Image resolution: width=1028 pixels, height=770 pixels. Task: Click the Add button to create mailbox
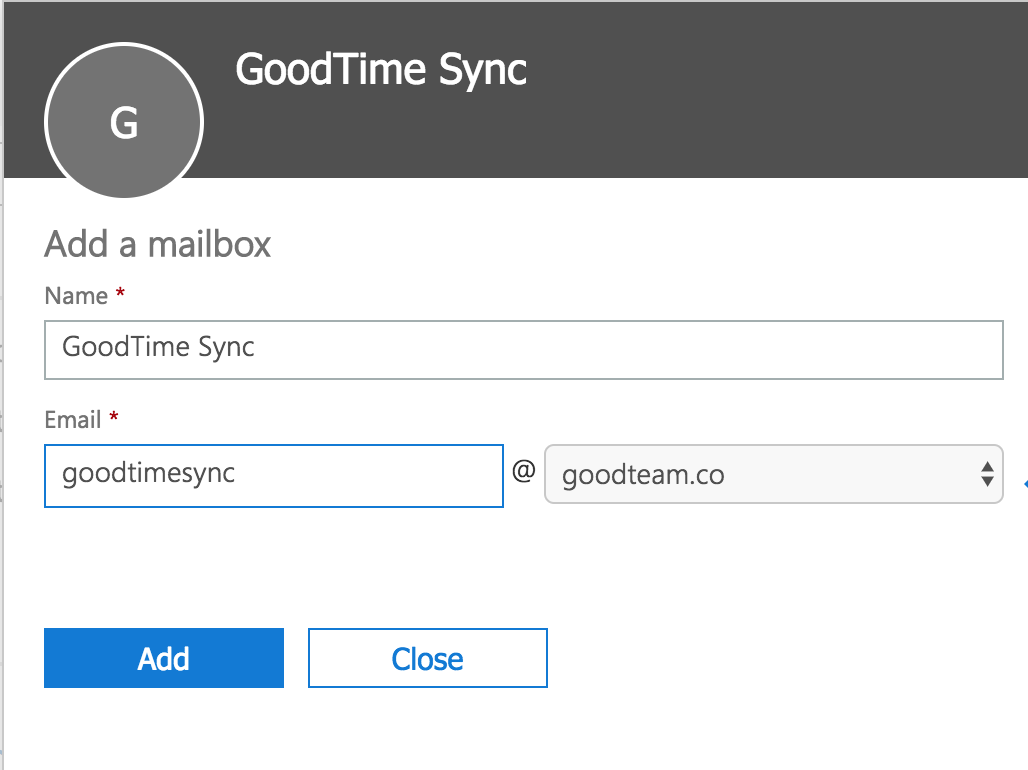click(x=163, y=658)
